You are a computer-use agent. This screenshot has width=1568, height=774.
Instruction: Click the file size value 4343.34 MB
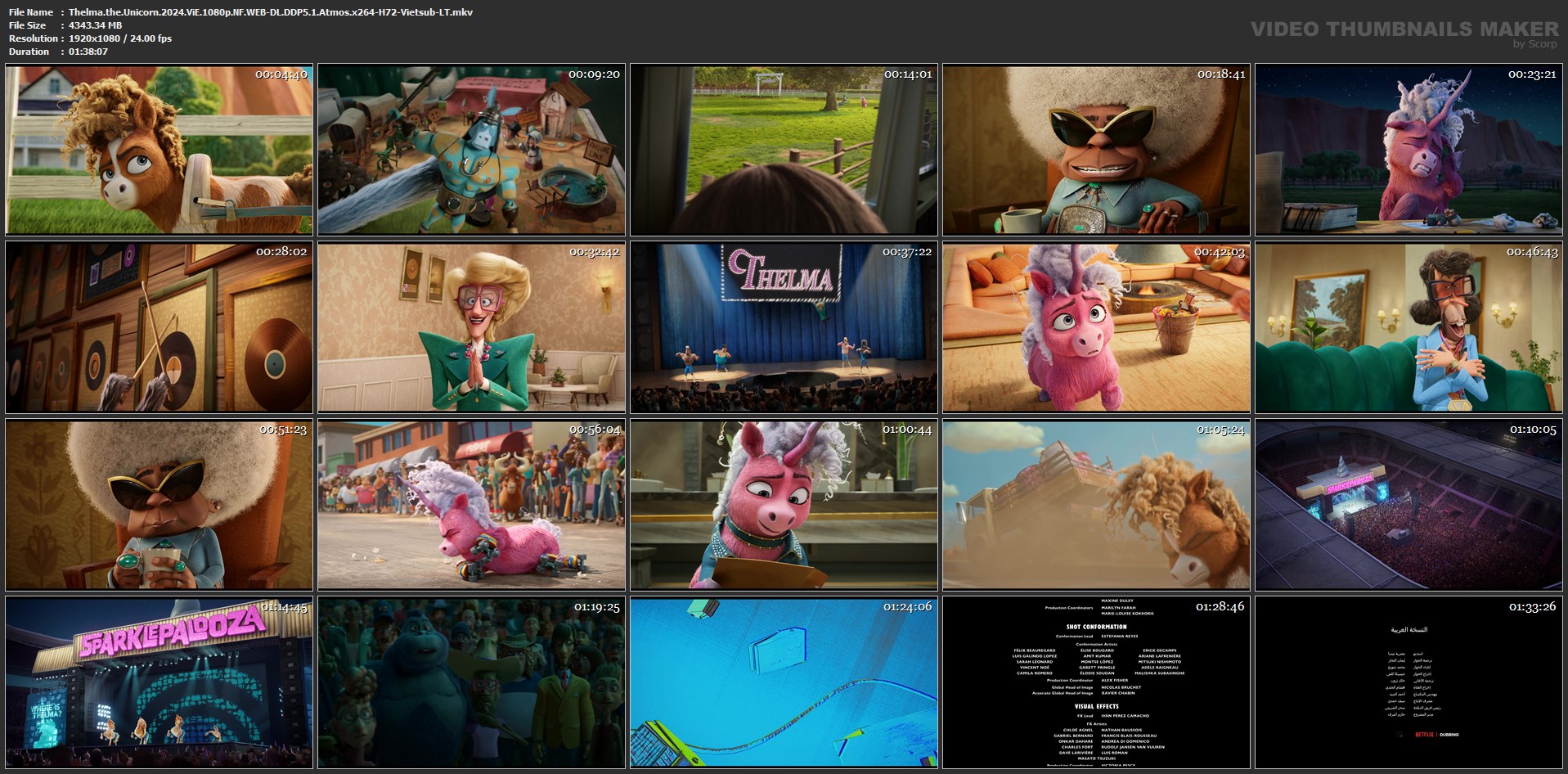click(x=96, y=25)
